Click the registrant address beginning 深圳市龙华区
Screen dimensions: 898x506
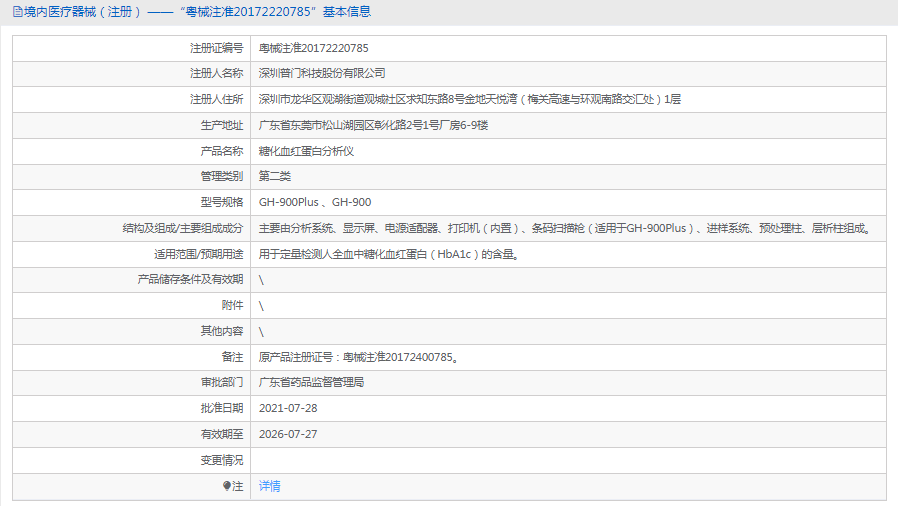click(470, 99)
